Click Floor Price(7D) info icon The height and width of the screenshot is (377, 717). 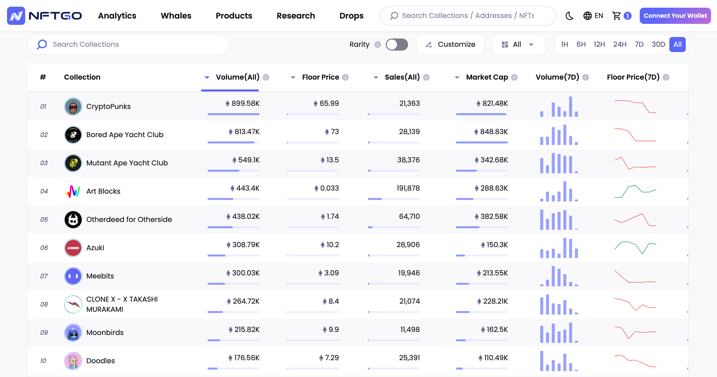pyautogui.click(x=666, y=77)
